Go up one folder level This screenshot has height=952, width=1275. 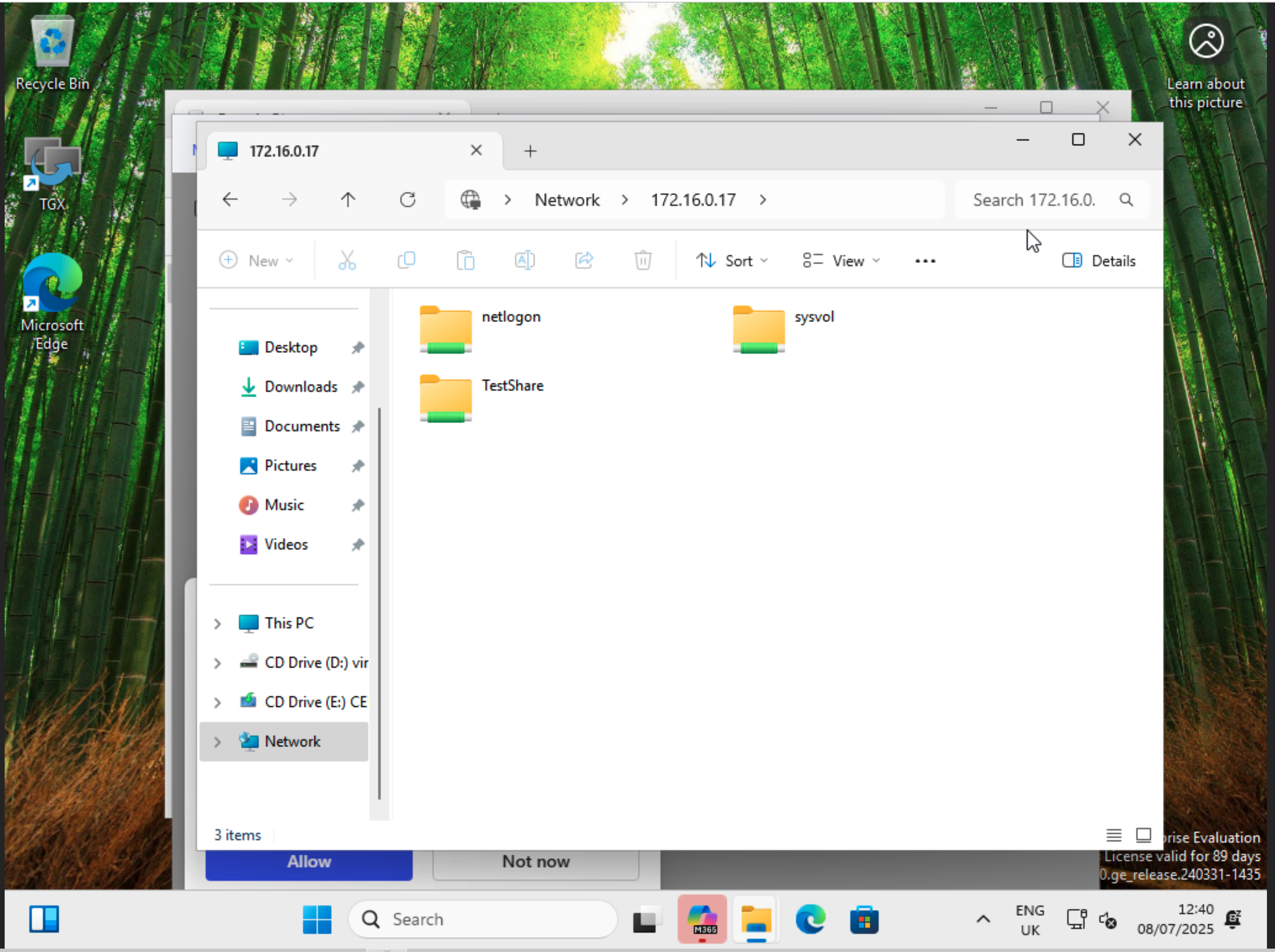[348, 200]
